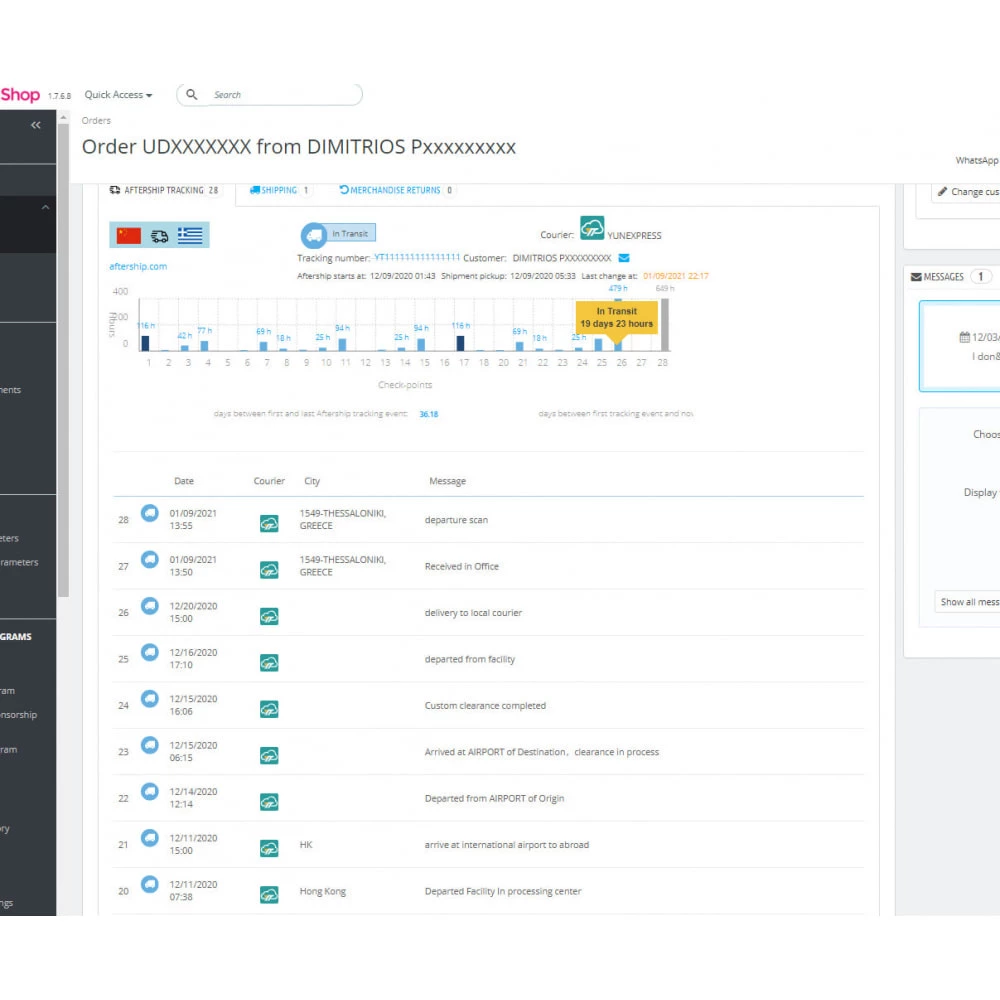Click the Shop logo
Image resolution: width=1000 pixels, height=1000 pixels.
point(20,94)
